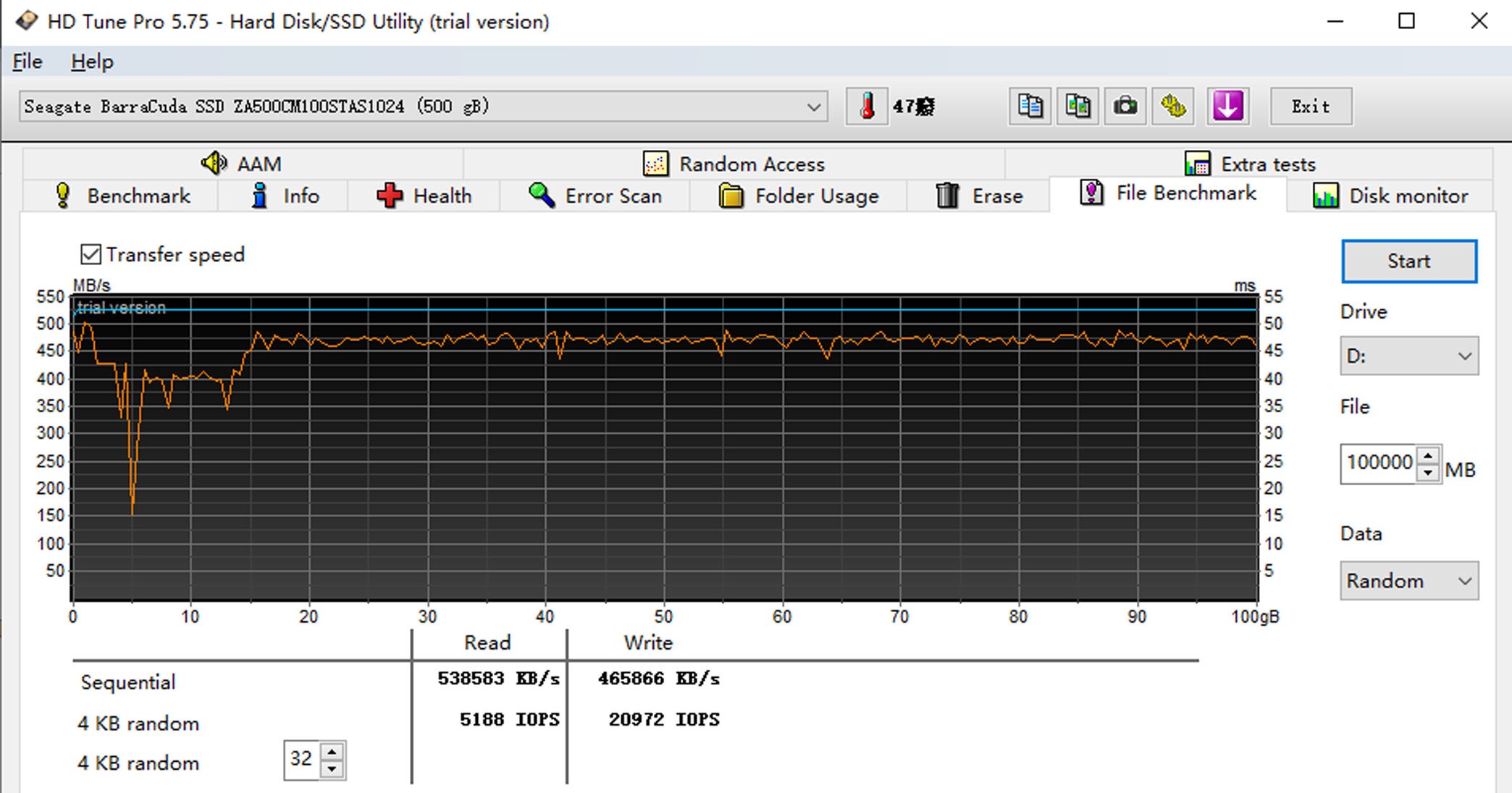1512x793 pixels.
Task: Click the copy text to clipboard icon
Action: click(x=1030, y=106)
